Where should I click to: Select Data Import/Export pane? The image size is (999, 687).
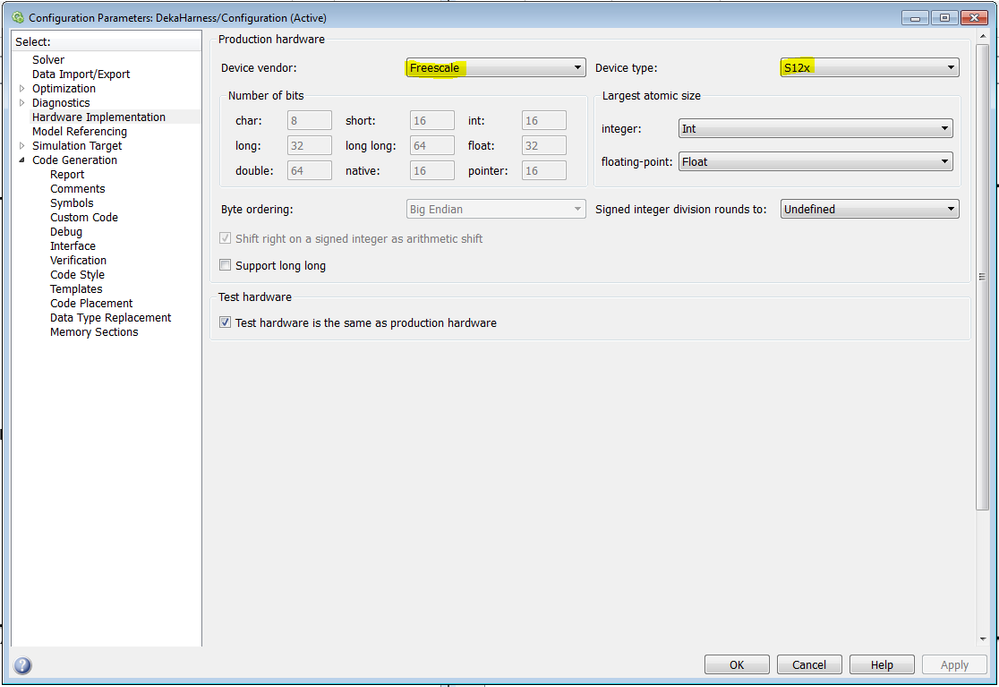click(x=81, y=74)
